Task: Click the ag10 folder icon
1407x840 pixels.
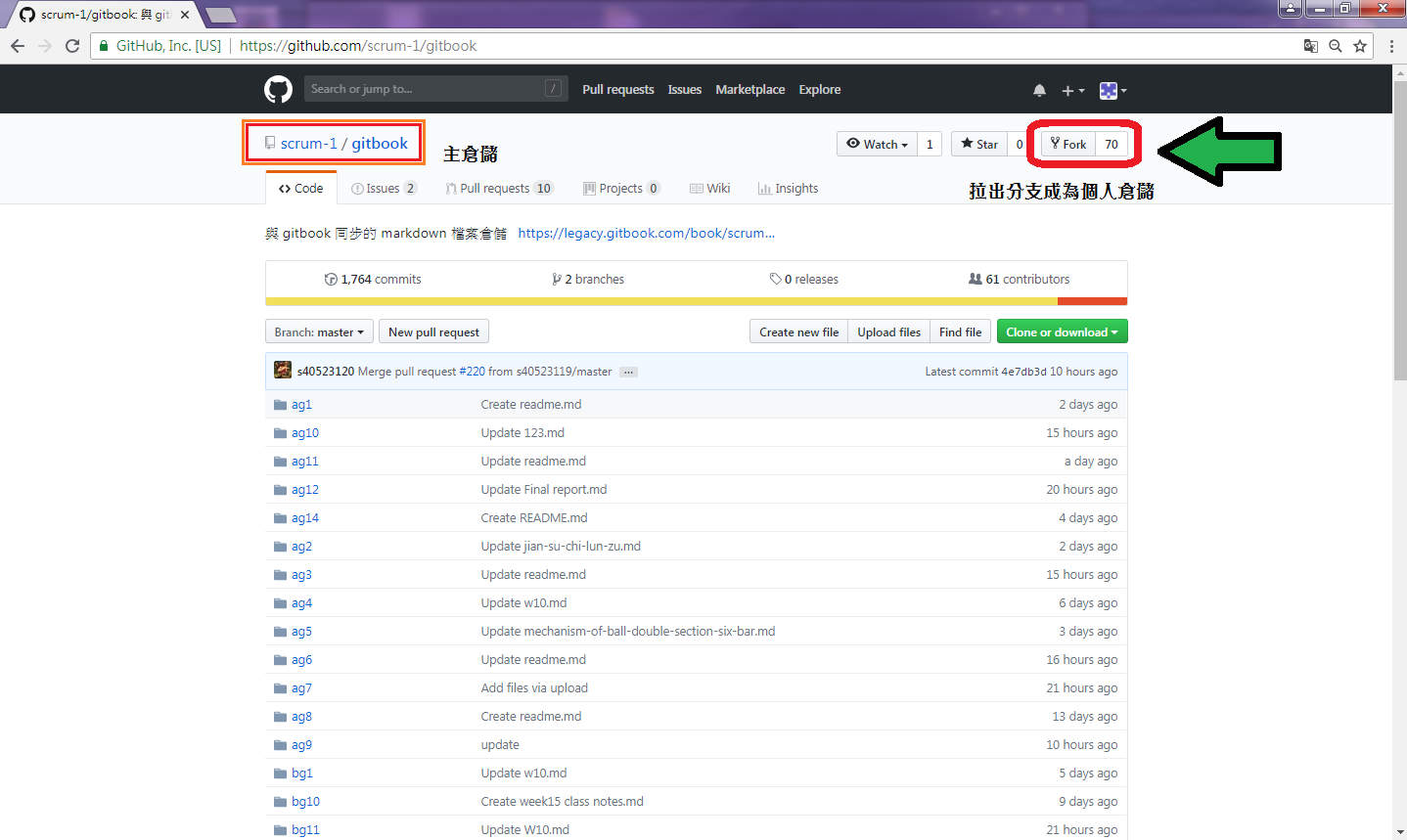Action: [x=281, y=433]
